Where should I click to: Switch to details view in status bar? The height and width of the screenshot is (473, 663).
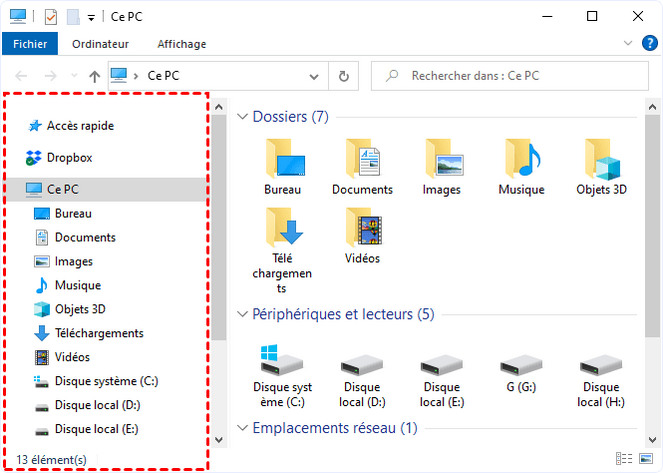coord(625,459)
